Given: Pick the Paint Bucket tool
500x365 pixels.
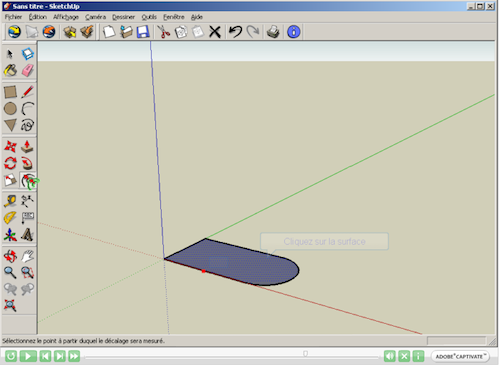Looking at the screenshot, I should [x=10, y=70].
